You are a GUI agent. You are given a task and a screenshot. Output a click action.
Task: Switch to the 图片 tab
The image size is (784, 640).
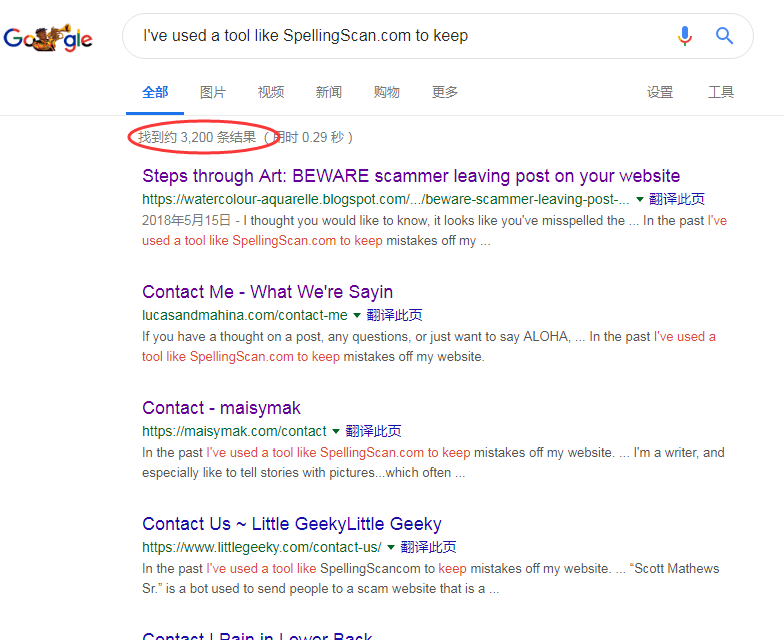(213, 92)
